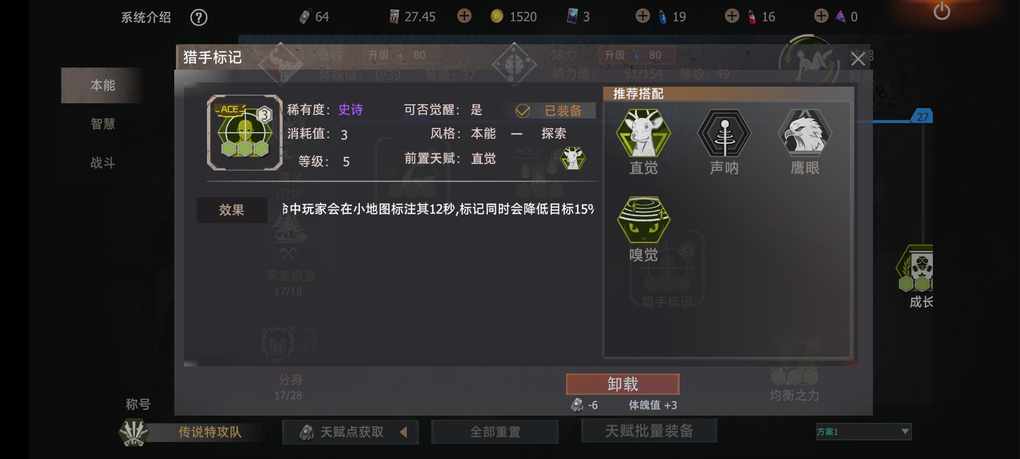The width and height of the screenshot is (1020, 459).
Task: Select the 直觉 deer talent icon
Action: pos(643,133)
